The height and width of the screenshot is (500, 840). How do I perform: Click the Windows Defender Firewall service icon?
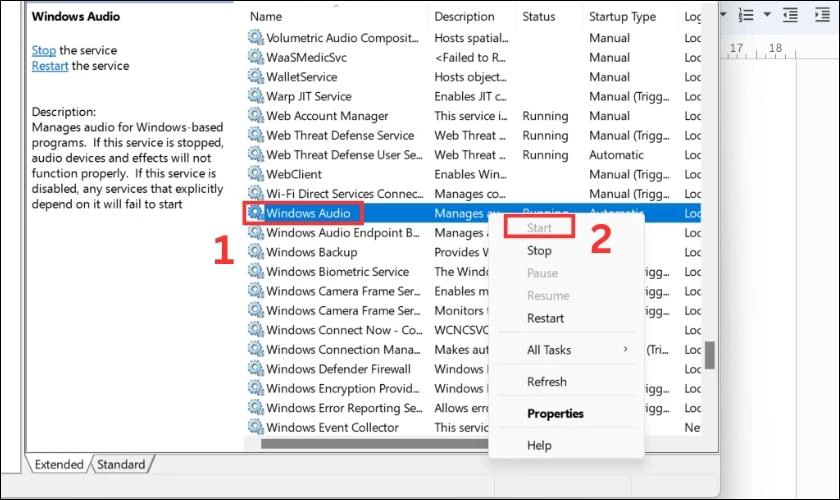(x=256, y=369)
